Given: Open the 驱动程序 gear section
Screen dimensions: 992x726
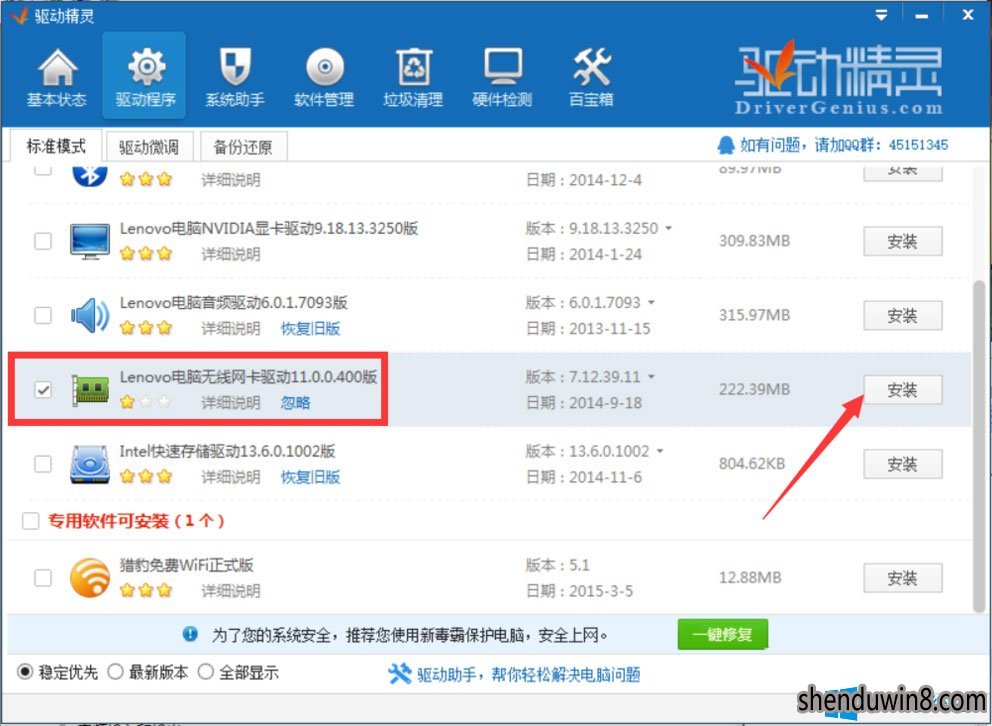Looking at the screenshot, I should (144, 77).
